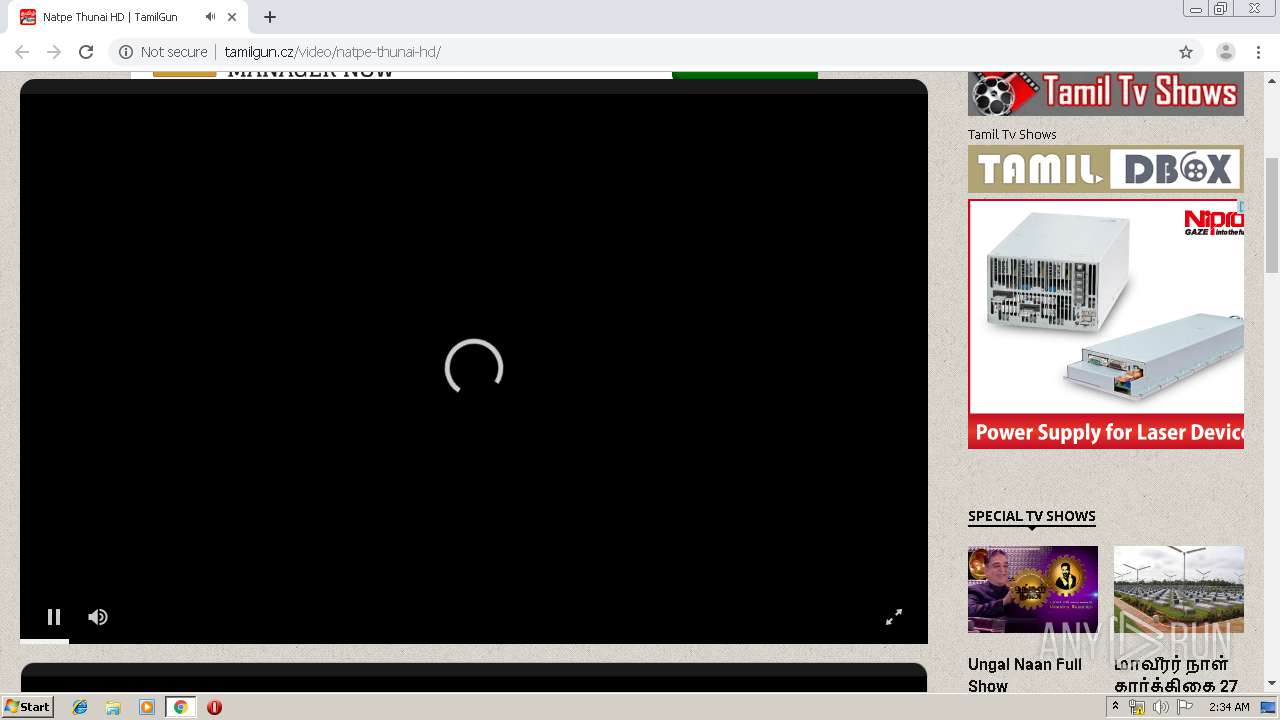The height and width of the screenshot is (720, 1280).
Task: Open media player from taskbar
Action: tap(147, 707)
